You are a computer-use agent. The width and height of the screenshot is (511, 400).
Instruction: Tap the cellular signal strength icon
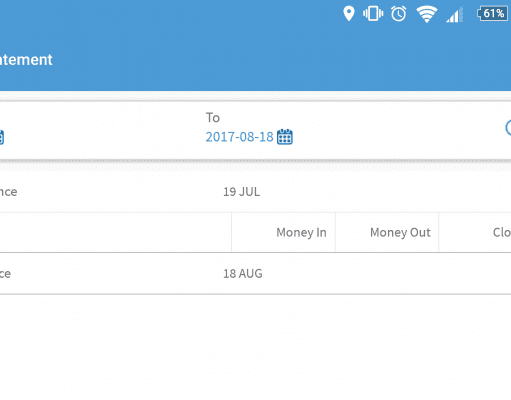pyautogui.click(x=455, y=15)
